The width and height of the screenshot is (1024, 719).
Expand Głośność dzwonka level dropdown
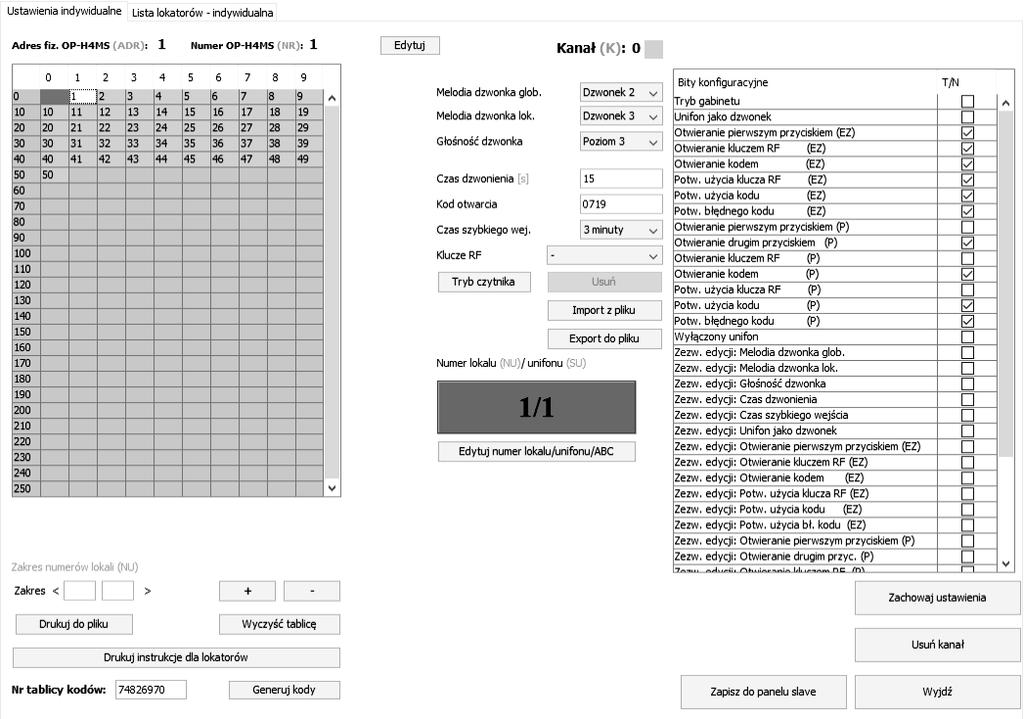point(620,142)
